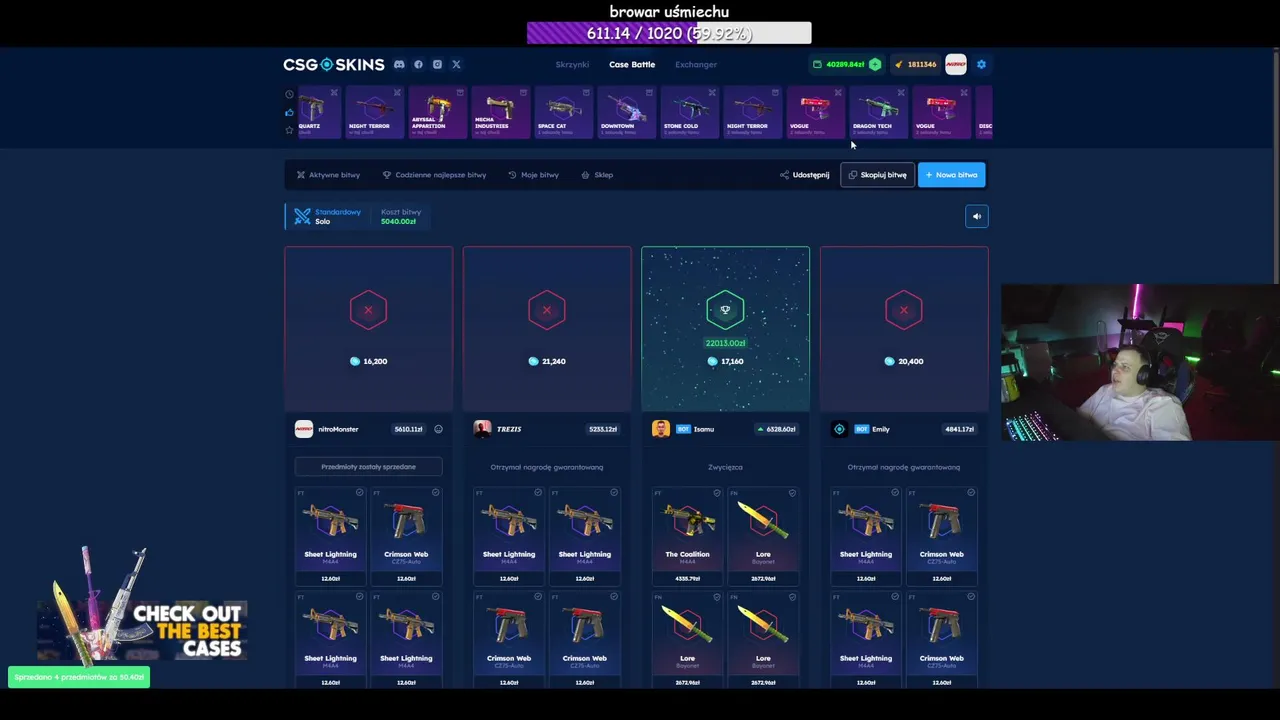Click nitroMonster's profile avatar

tap(304, 429)
